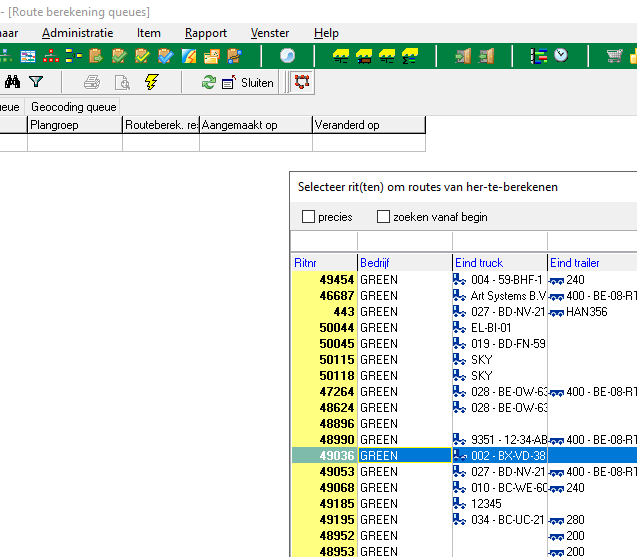Image resolution: width=637 pixels, height=557 pixels.
Task: Click the yellow lightning bolt icon
Action: 151,82
